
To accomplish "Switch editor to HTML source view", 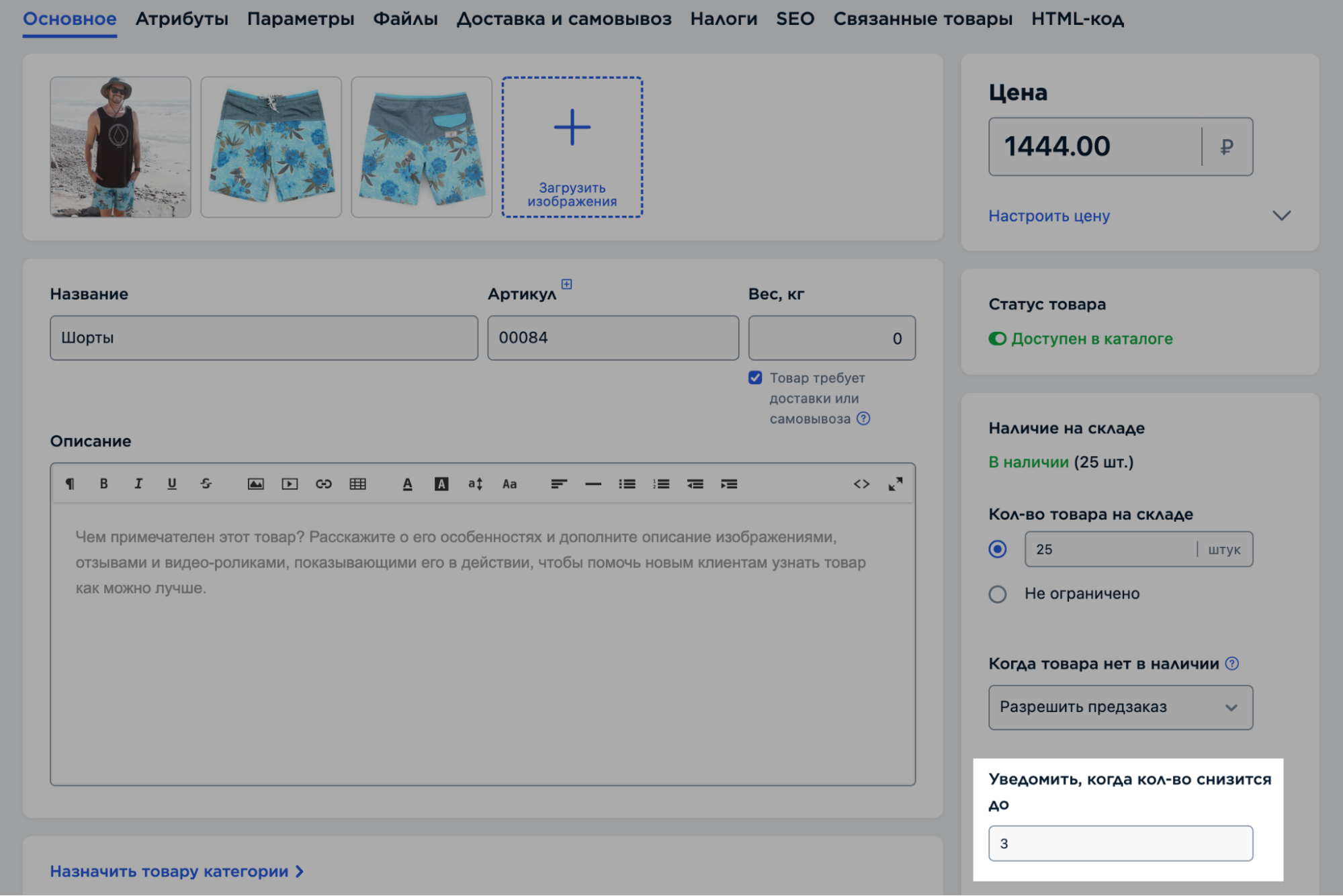I will tap(861, 484).
